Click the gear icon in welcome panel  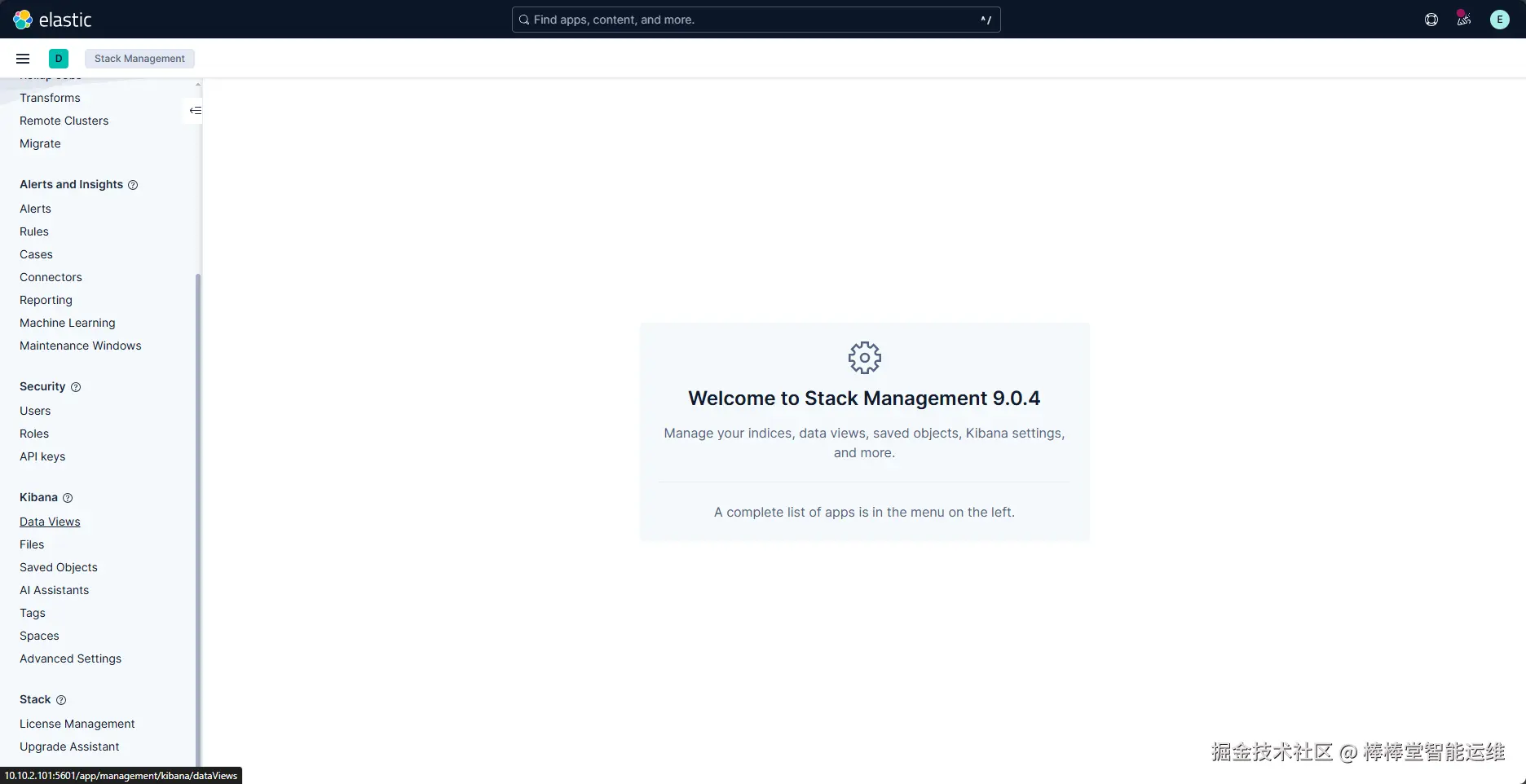pyautogui.click(x=865, y=358)
